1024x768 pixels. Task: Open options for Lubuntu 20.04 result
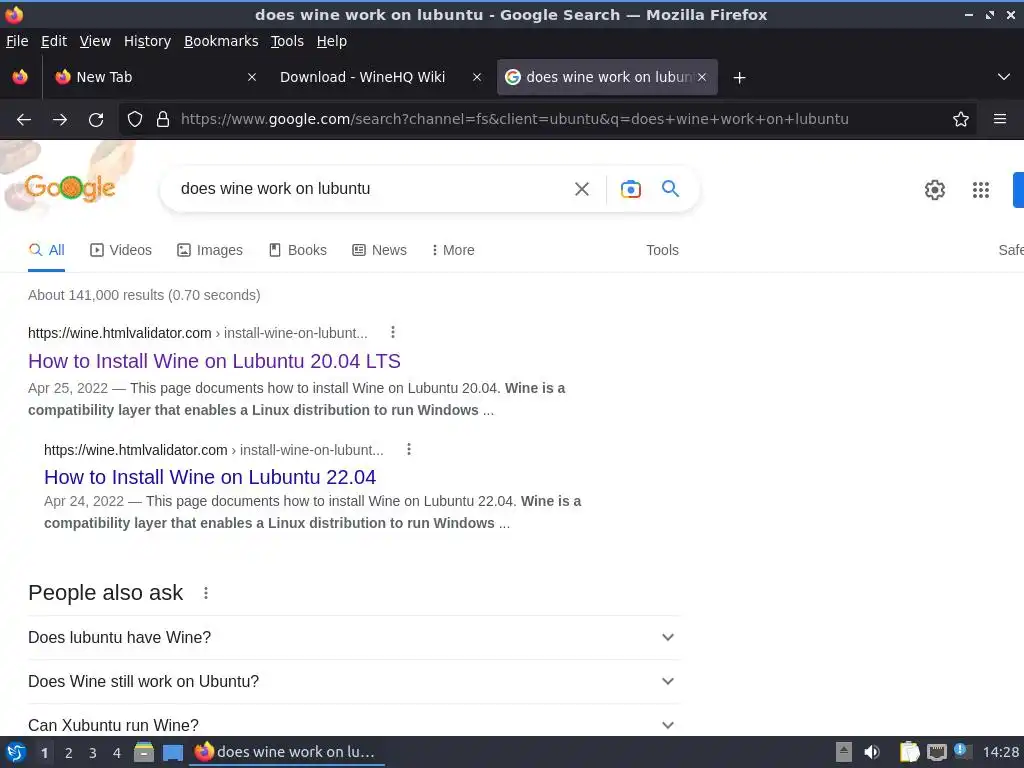pyautogui.click(x=392, y=332)
